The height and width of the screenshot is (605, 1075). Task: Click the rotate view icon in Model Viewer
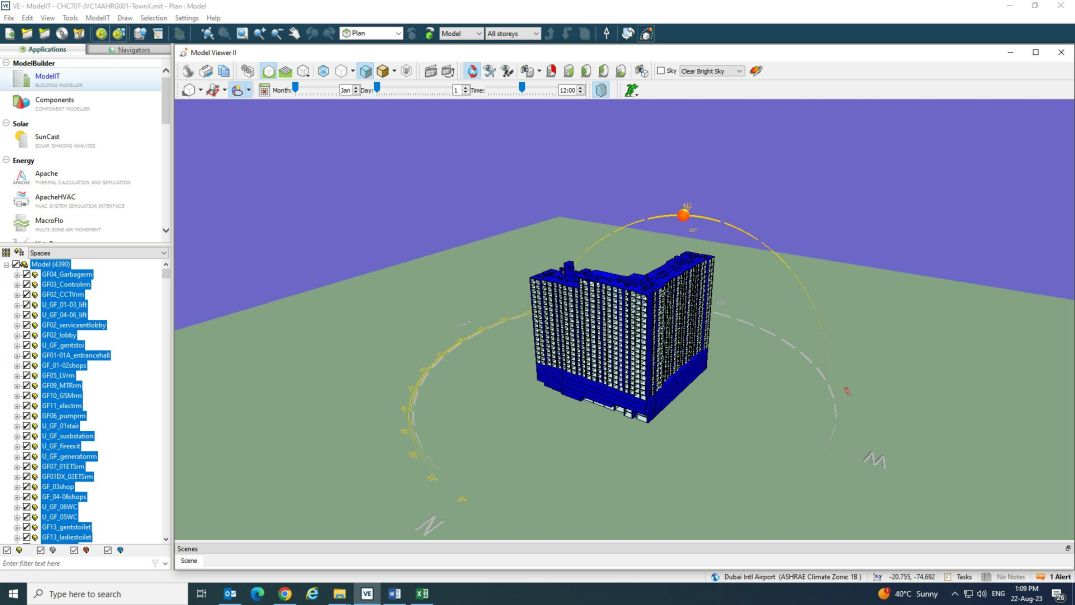pyautogui.click(x=472, y=71)
